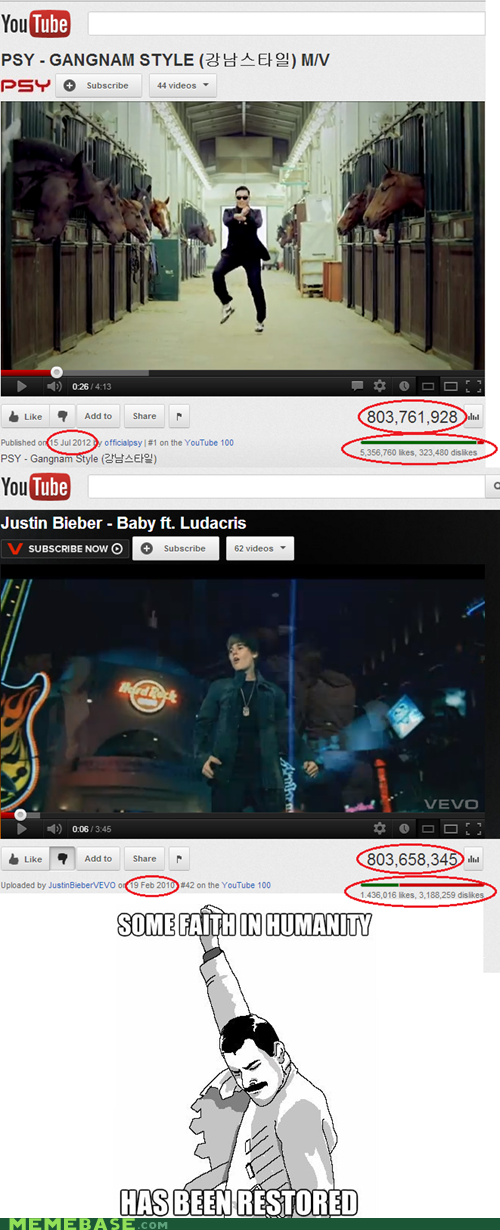Switch Gangnam Style player to small size

427,386
